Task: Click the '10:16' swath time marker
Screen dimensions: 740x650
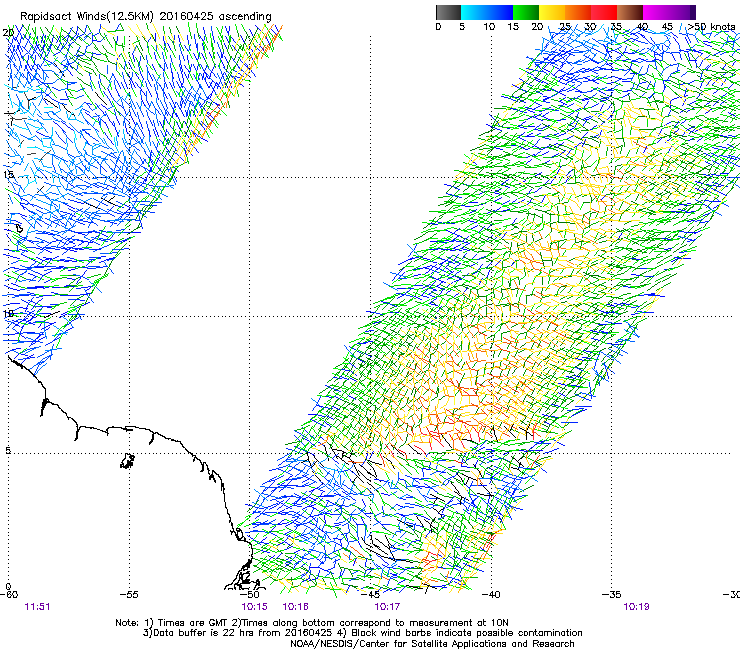Action: [x=295, y=607]
